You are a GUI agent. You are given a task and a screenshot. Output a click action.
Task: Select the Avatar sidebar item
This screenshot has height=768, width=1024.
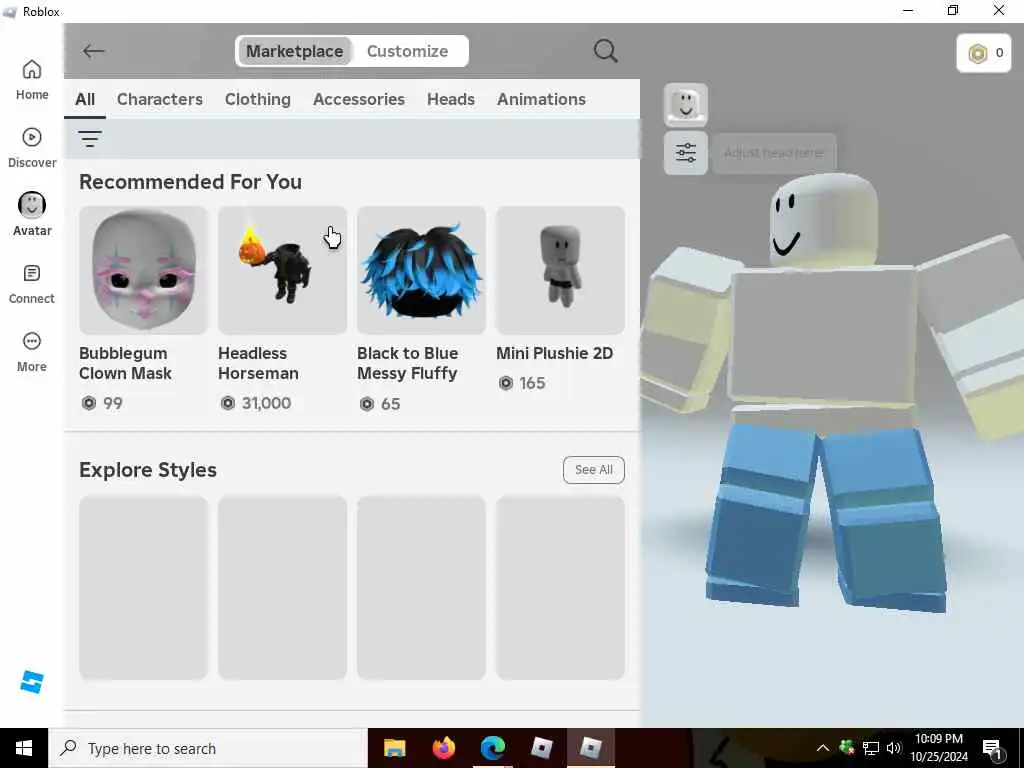pyautogui.click(x=31, y=215)
